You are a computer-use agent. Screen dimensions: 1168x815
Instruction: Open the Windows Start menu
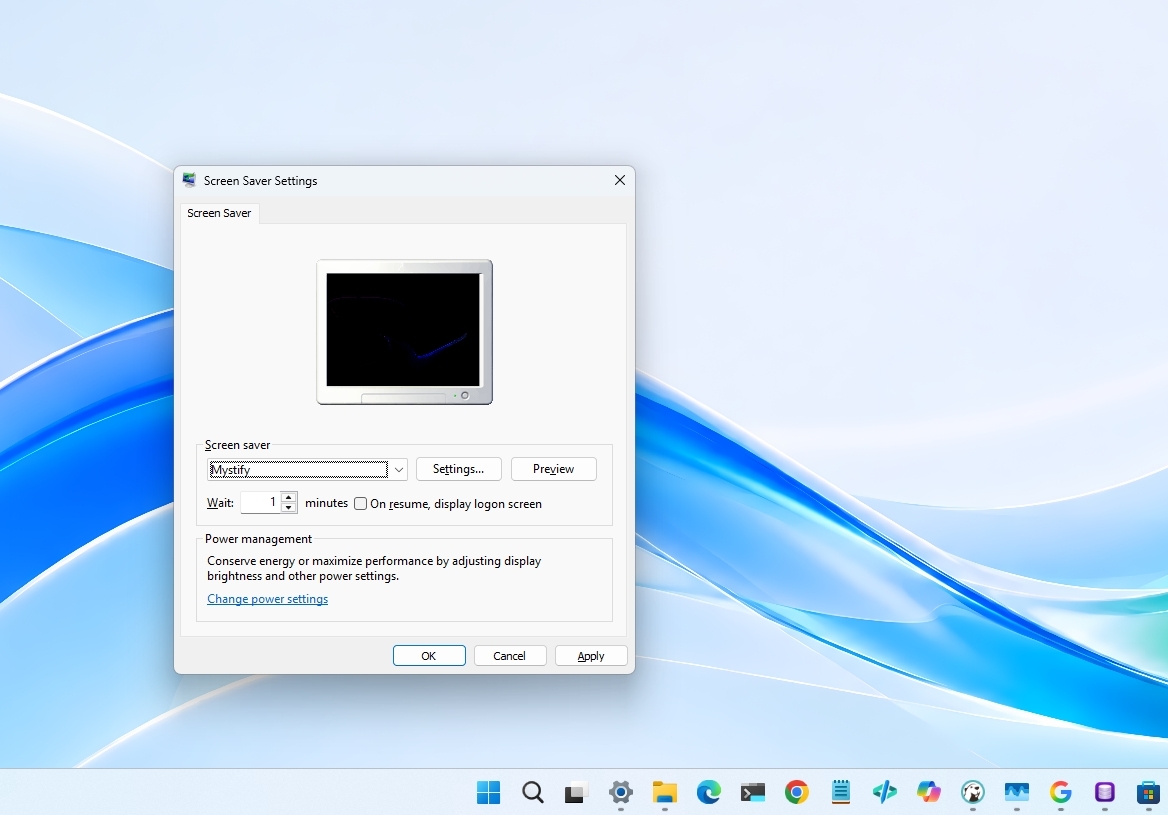489,792
